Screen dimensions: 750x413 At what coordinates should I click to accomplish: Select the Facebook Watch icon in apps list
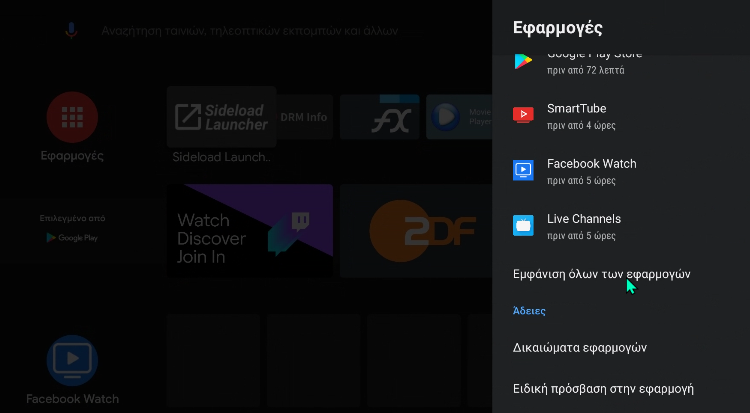pos(523,170)
